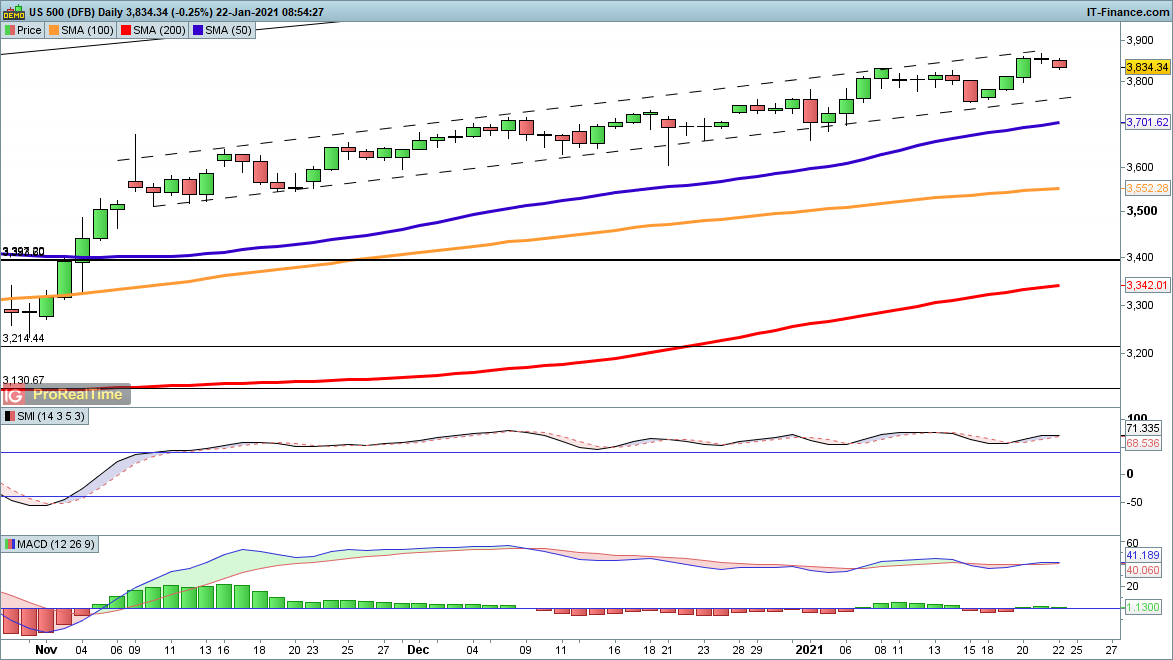Open the IT-Finance.com link
Image resolution: width=1173 pixels, height=660 pixels.
point(1128,11)
